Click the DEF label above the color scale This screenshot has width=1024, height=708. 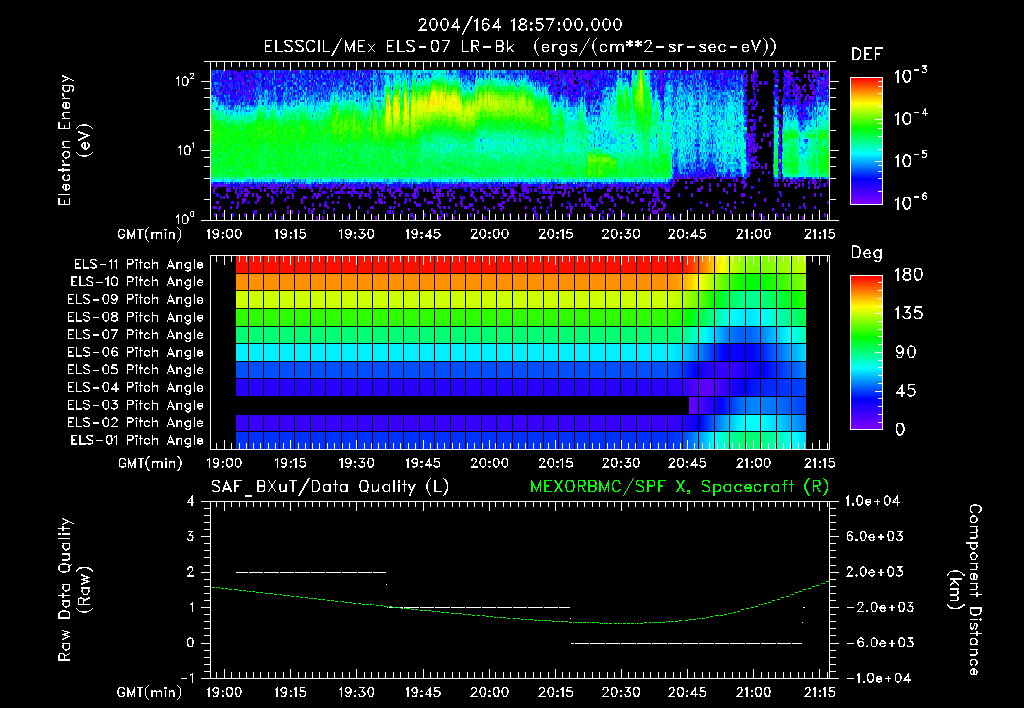click(x=867, y=54)
